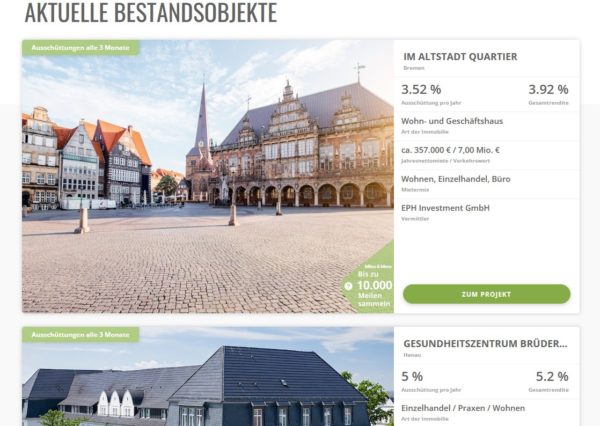Open the Im Altstadt Quartier project via ZUM PROJEKT
This screenshot has width=600, height=426.
(x=486, y=294)
